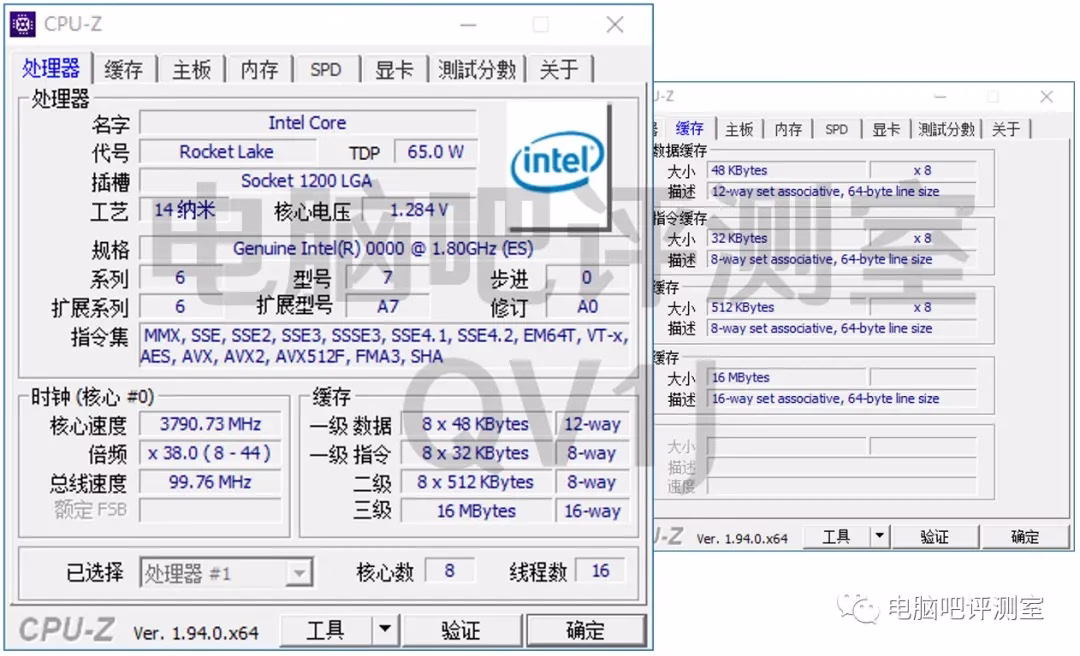Open the 主板 tab in front window
Screen dimensions: 1080x656
coord(191,69)
